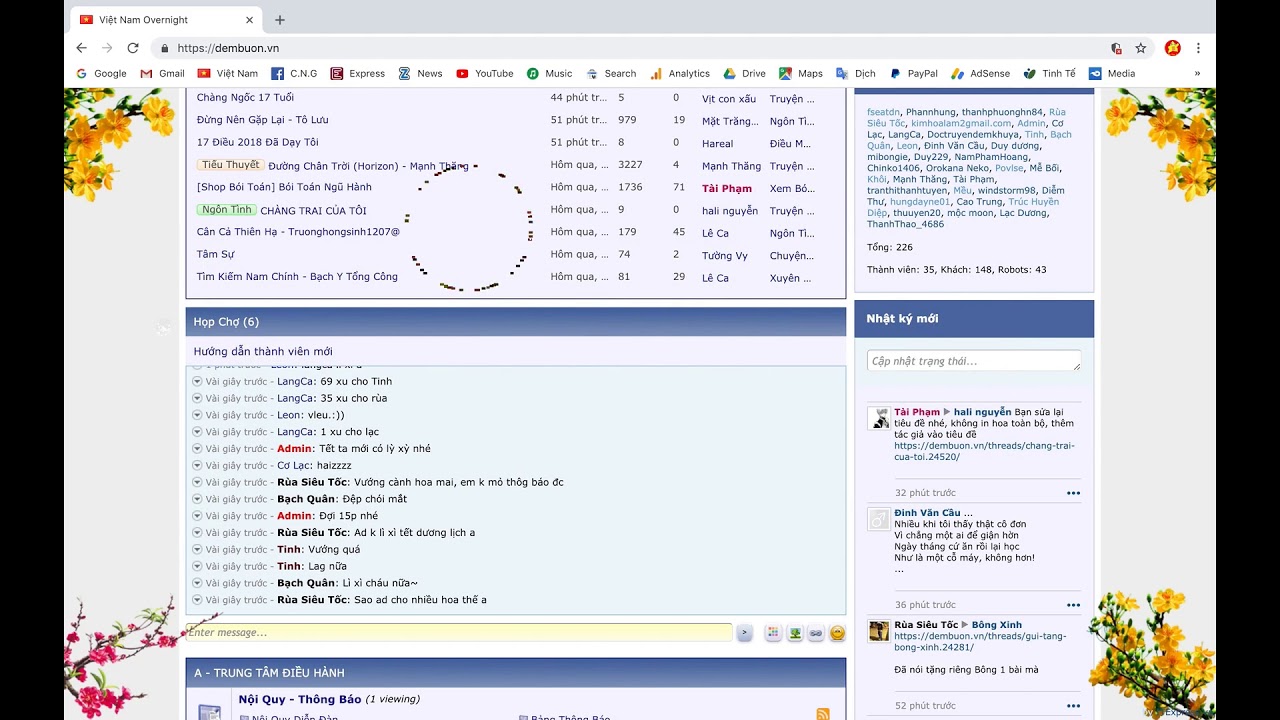Image resolution: width=1280 pixels, height=720 pixels.
Task: Expand options for LangCa's "69 xu cho Tinh" message
Action: (197, 381)
